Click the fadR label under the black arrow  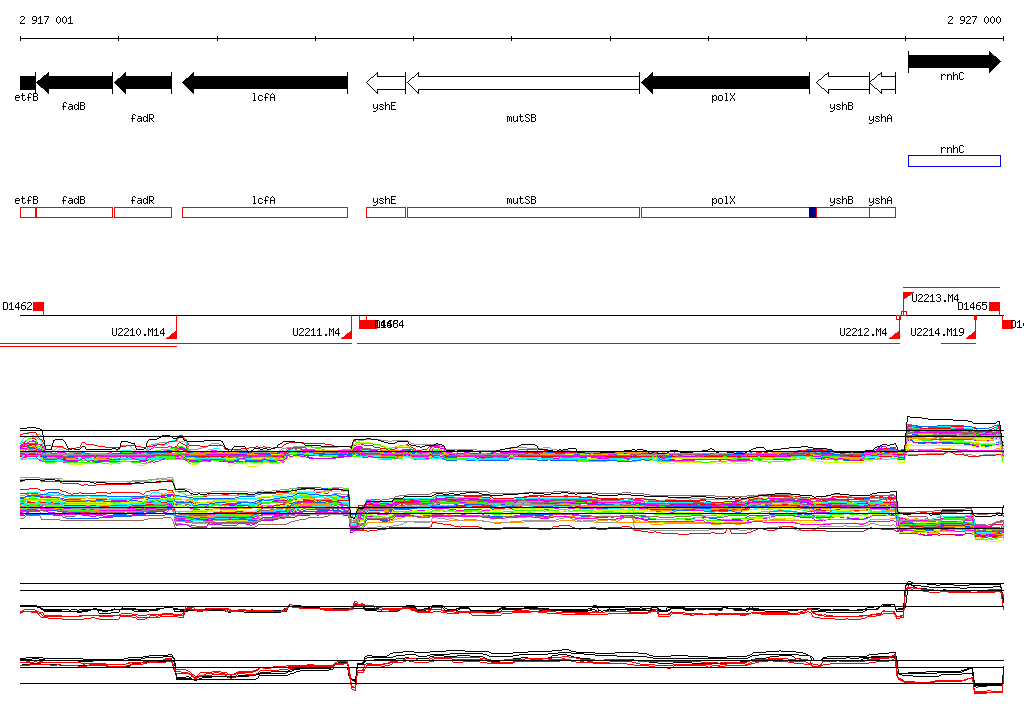(x=142, y=118)
